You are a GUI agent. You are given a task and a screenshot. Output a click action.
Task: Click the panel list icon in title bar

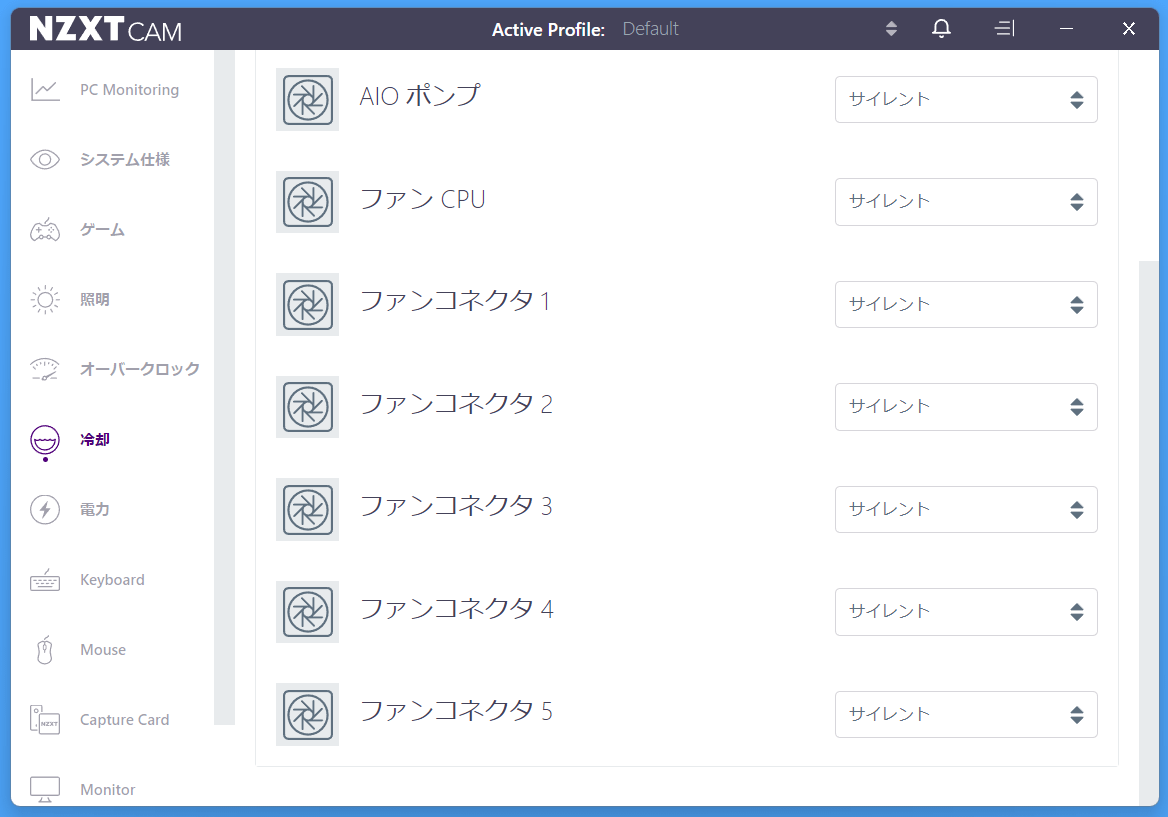click(x=1005, y=29)
